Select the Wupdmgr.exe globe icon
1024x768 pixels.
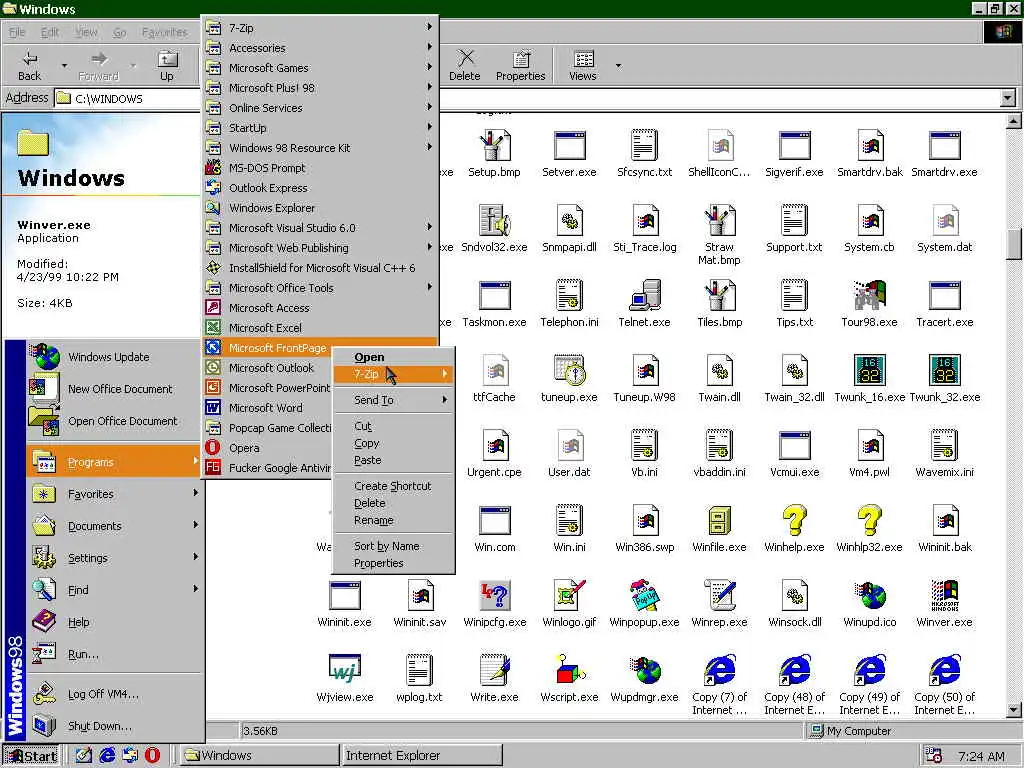(645, 670)
